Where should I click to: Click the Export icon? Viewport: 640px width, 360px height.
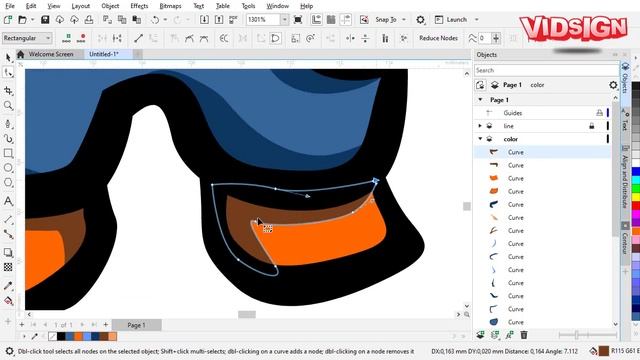219,20
